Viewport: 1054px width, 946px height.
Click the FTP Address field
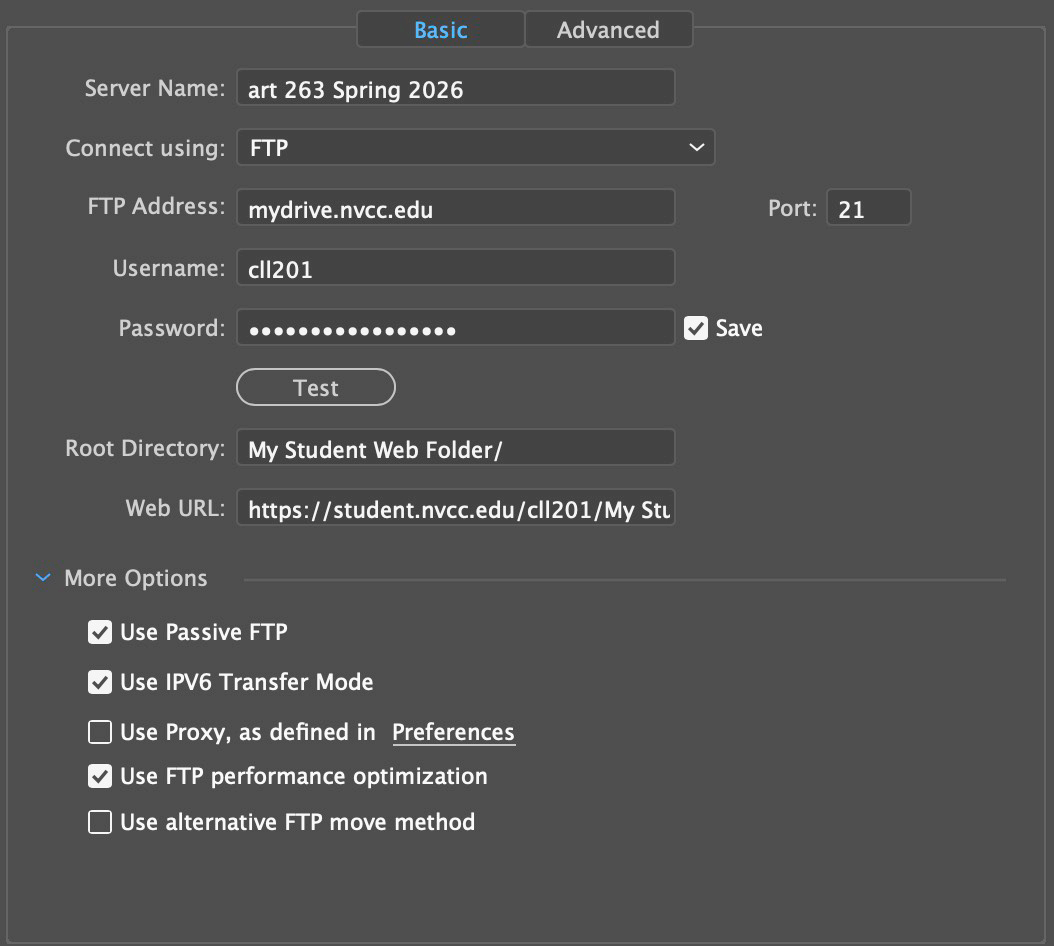(455, 209)
